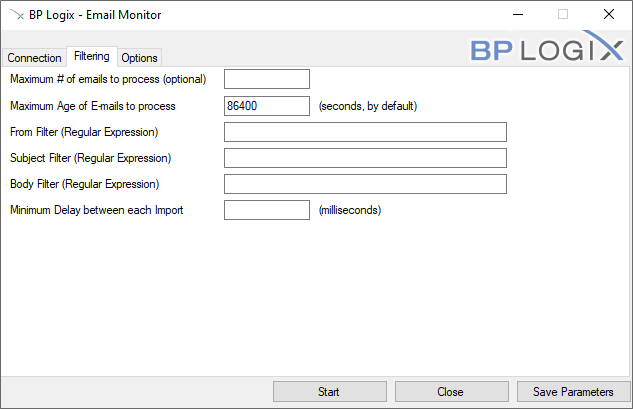Open the Options tab
The image size is (633, 409).
(x=140, y=58)
